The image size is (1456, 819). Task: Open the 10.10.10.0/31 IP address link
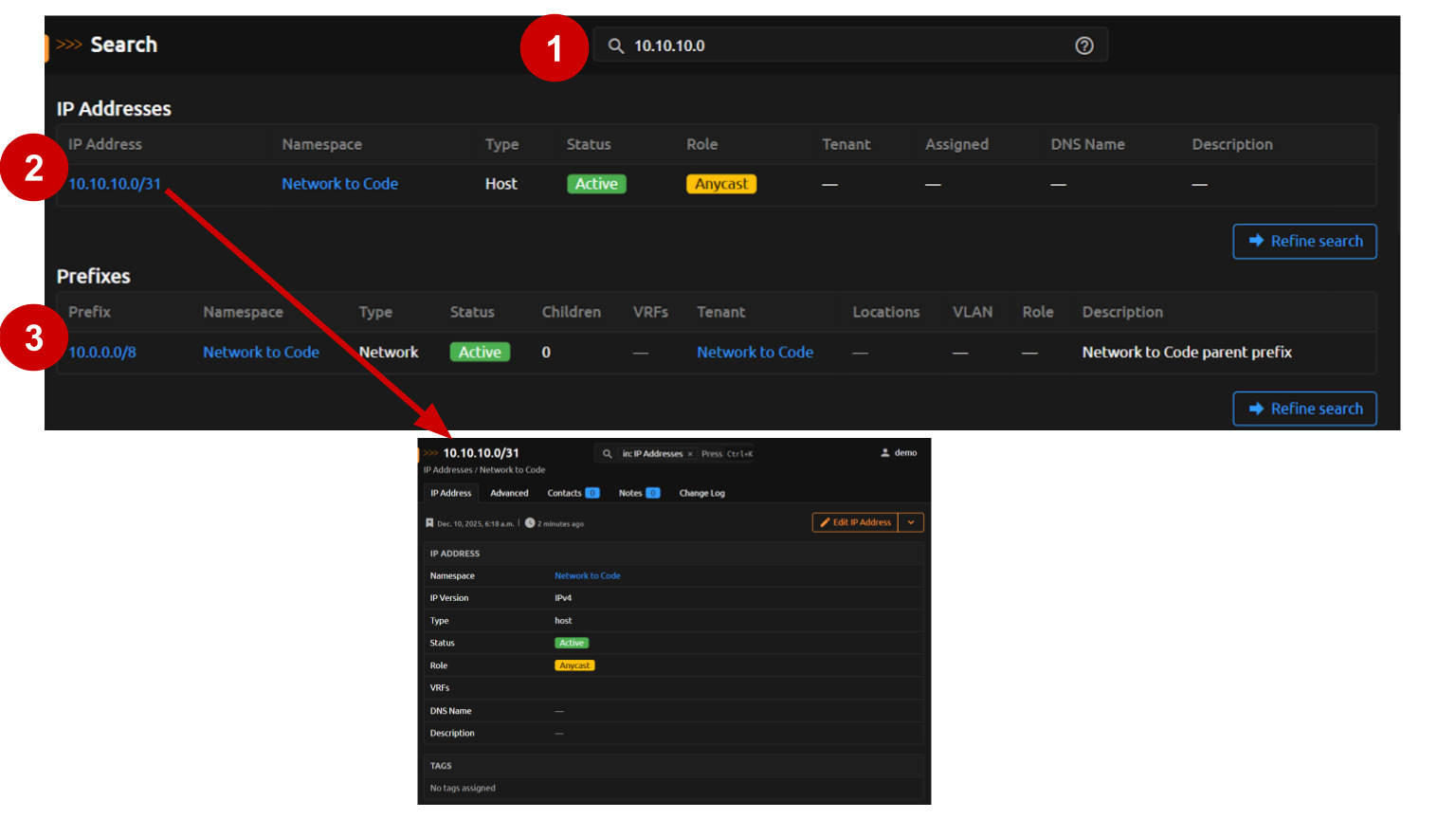[x=115, y=184]
